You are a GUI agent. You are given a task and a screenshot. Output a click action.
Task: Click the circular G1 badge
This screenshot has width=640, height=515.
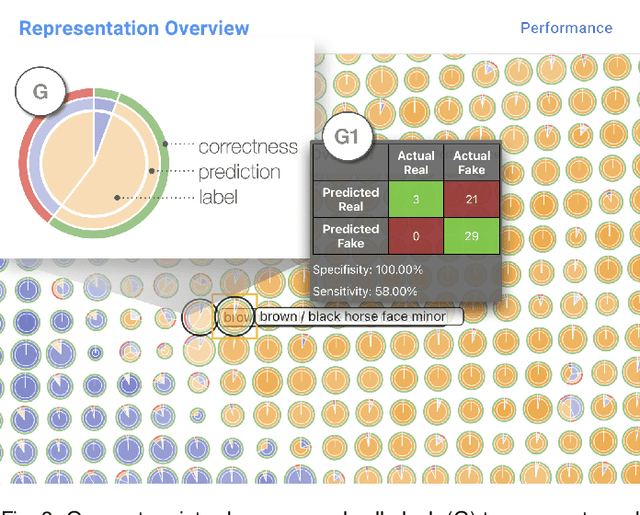(x=345, y=137)
